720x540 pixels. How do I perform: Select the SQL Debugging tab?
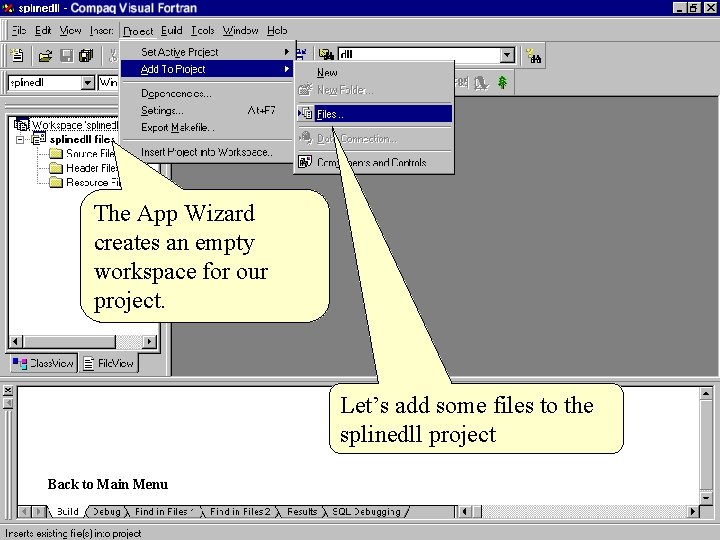coord(366,512)
